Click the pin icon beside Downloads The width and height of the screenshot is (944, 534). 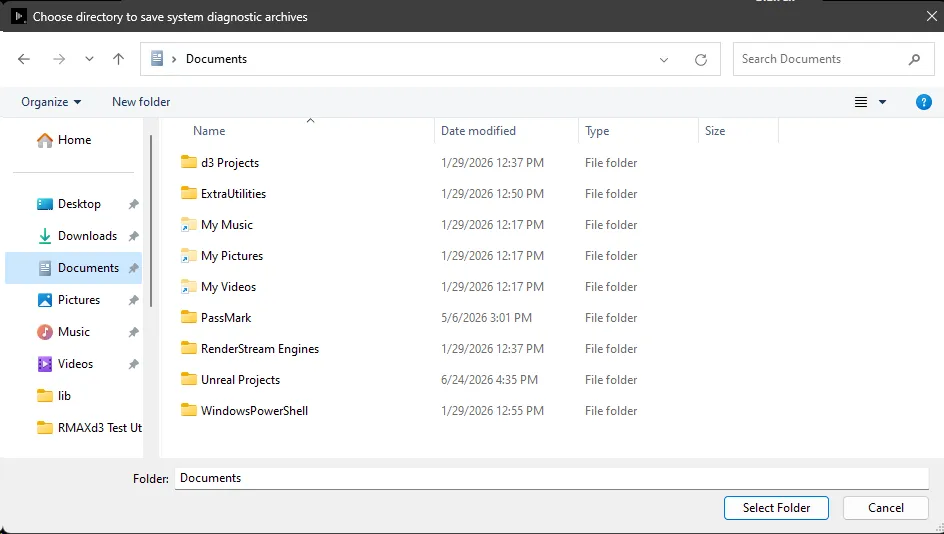[134, 236]
